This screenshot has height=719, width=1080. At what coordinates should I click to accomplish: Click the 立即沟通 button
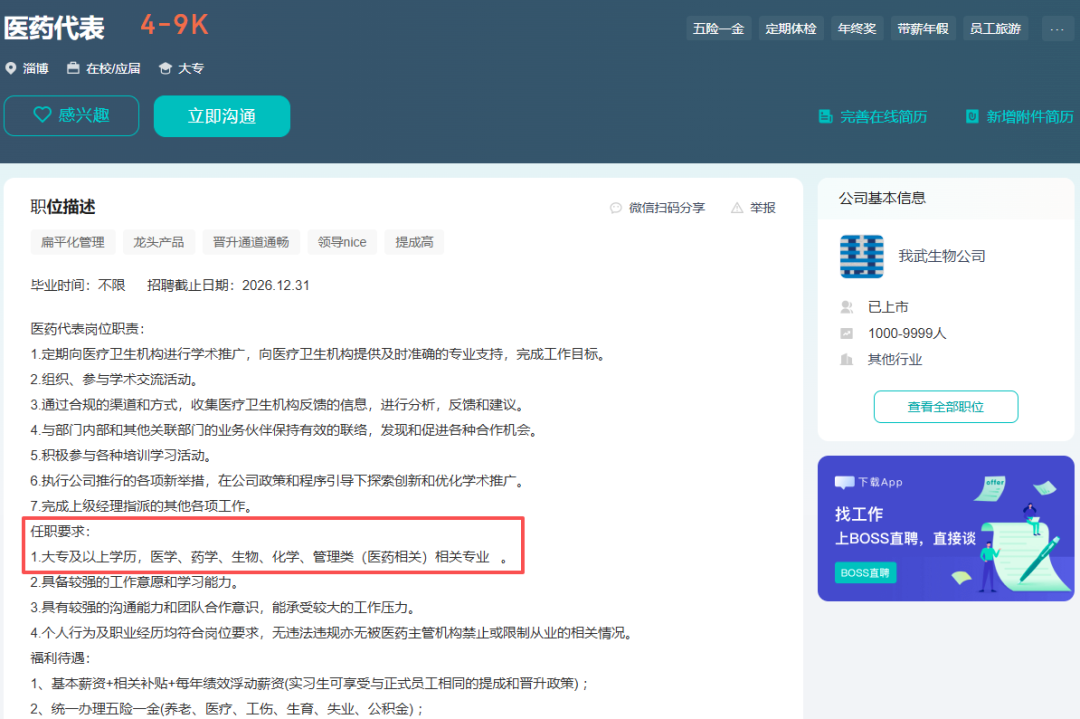(222, 116)
